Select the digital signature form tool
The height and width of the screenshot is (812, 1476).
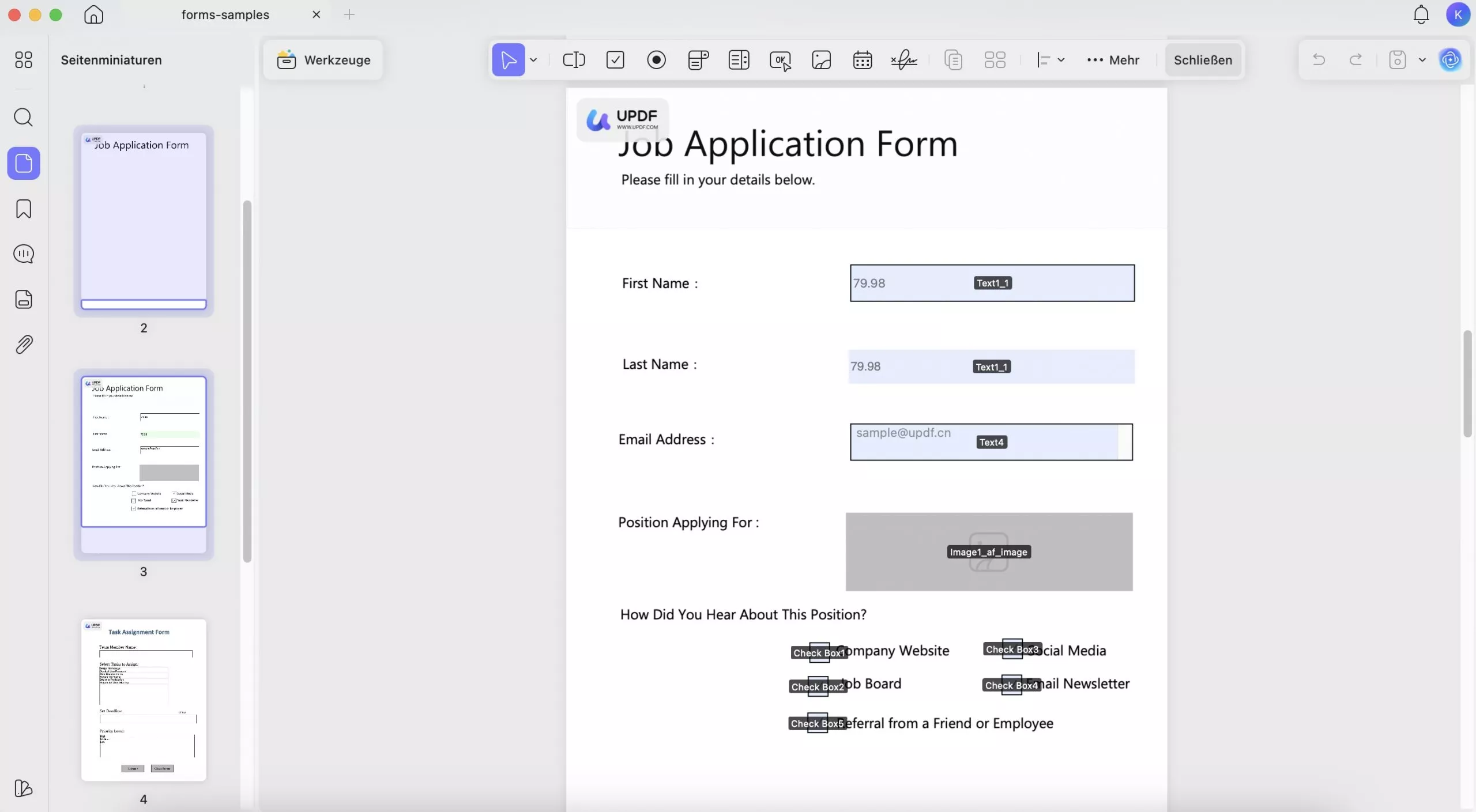[904, 60]
